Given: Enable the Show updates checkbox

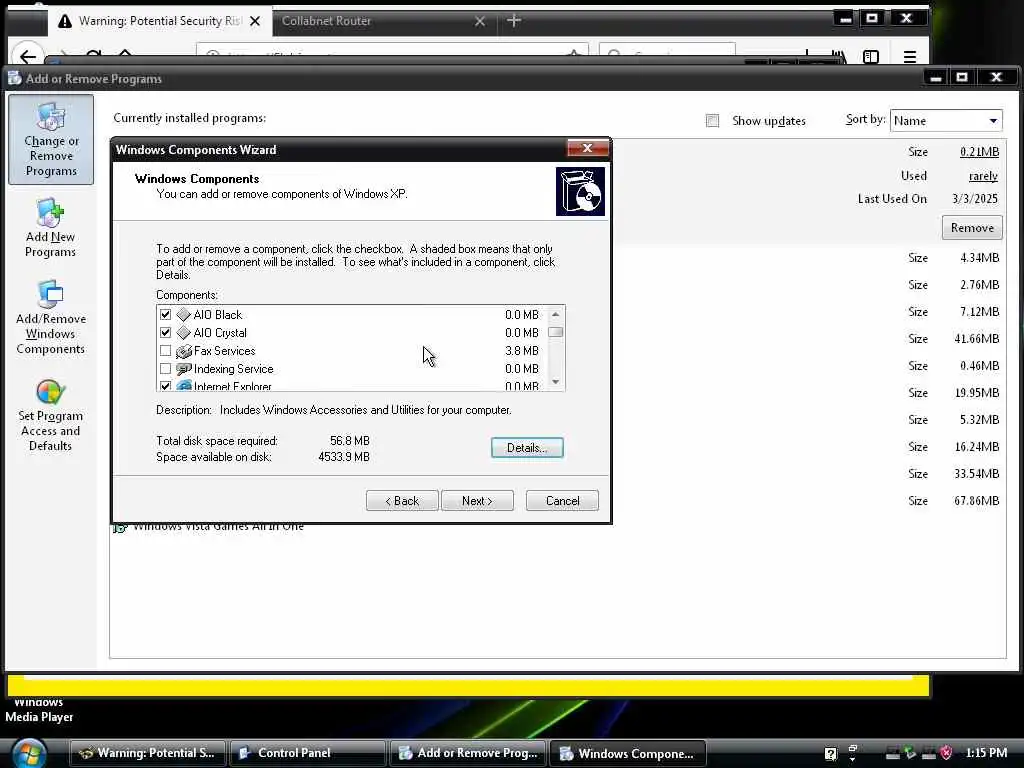Looking at the screenshot, I should pos(712,121).
